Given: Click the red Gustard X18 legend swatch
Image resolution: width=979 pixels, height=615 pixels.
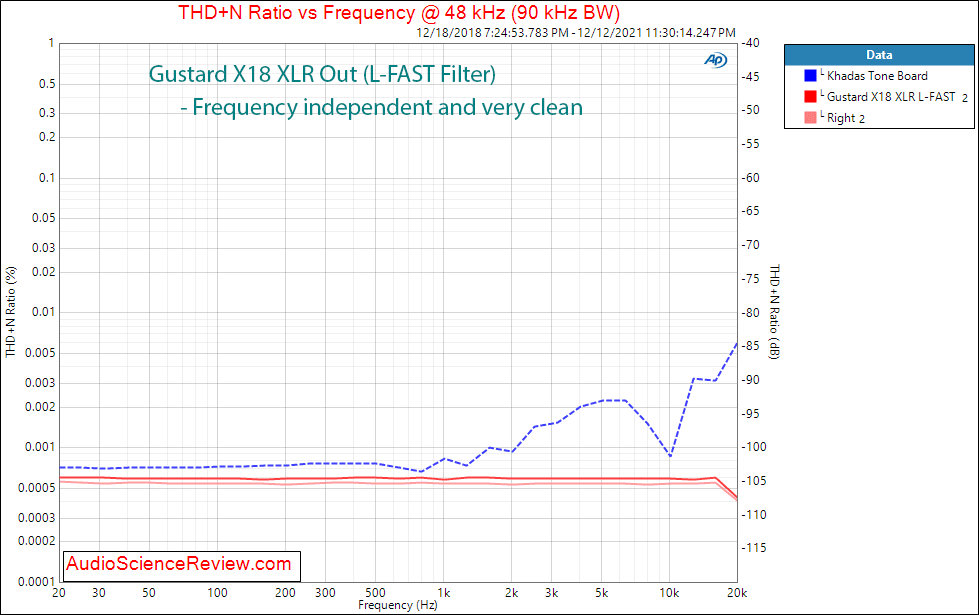Looking at the screenshot, I should click(x=810, y=97).
